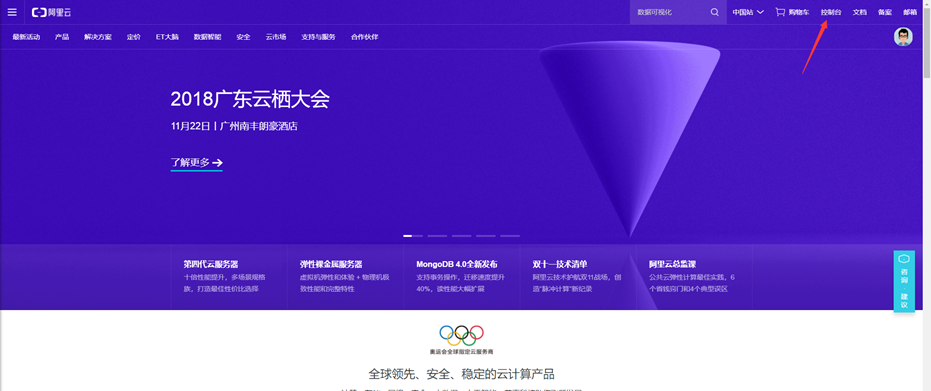Open the 解决方案 navigation menu
The height and width of the screenshot is (391, 931).
tap(98, 37)
